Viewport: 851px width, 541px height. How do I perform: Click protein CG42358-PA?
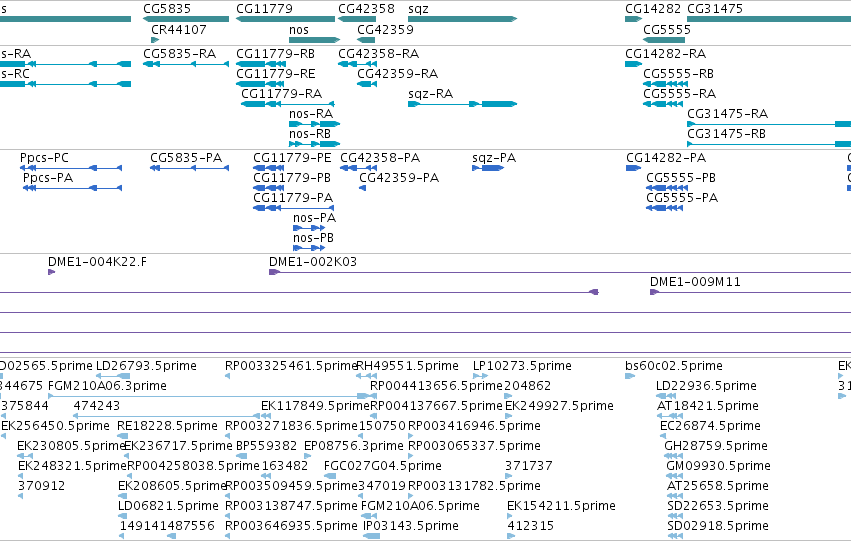click(358, 168)
